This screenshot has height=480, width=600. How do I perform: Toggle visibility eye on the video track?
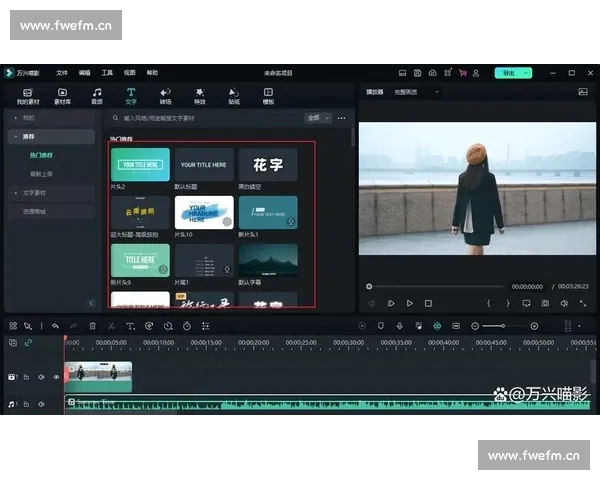(x=55, y=377)
